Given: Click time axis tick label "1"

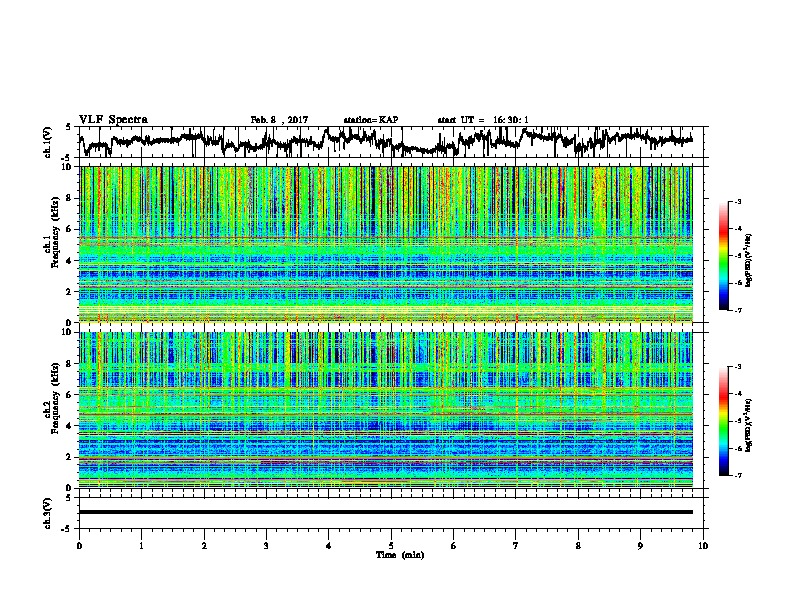Looking at the screenshot, I should [x=141, y=546].
